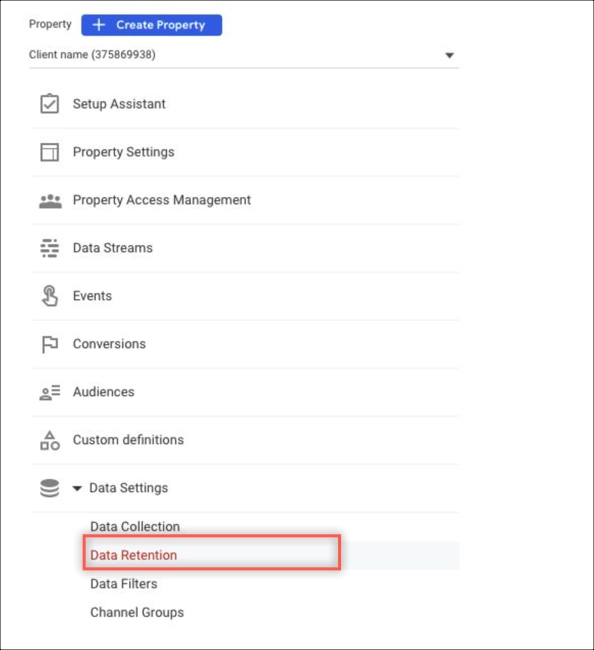This screenshot has width=594, height=650.
Task: Open Channel Groups submenu item
Action: click(137, 612)
